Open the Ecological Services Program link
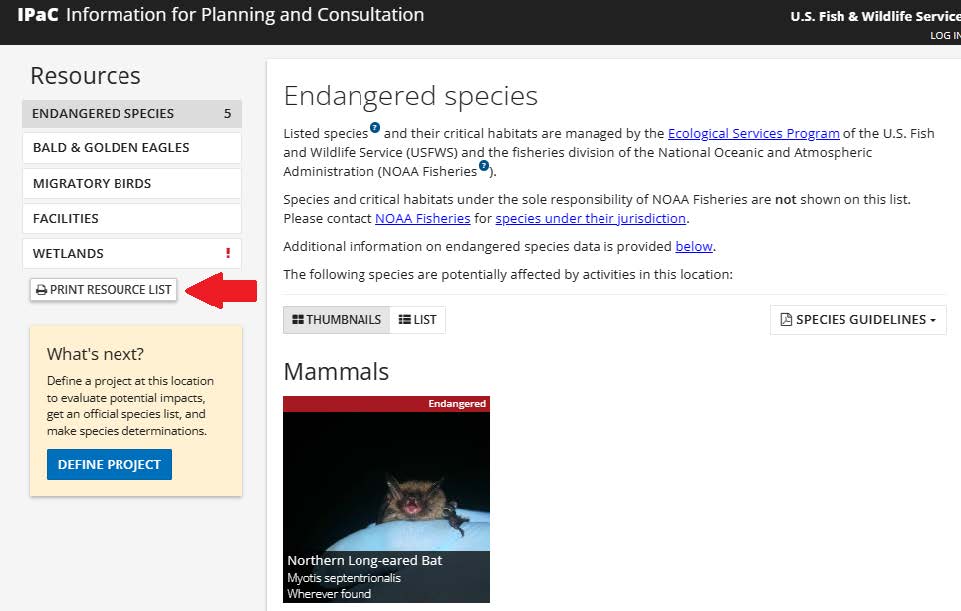The image size is (961, 611). (x=753, y=133)
